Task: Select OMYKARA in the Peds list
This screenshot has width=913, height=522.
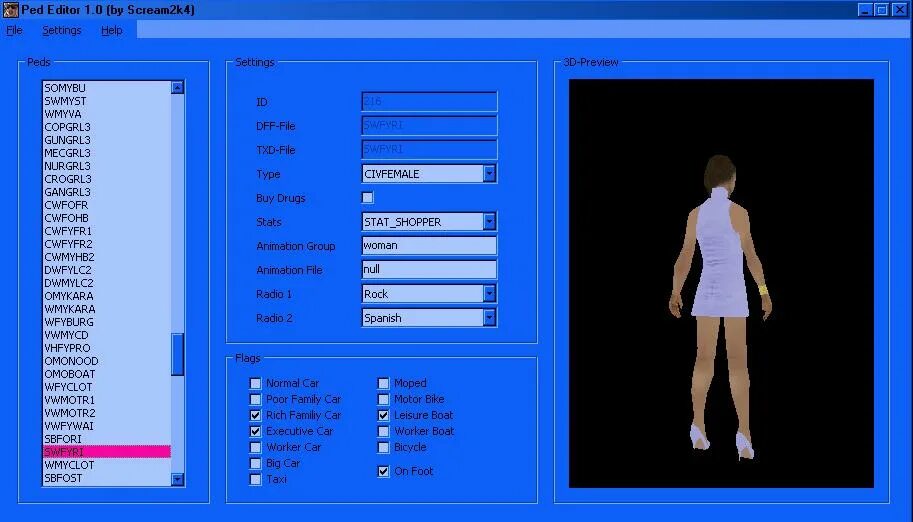Action: click(x=107, y=296)
